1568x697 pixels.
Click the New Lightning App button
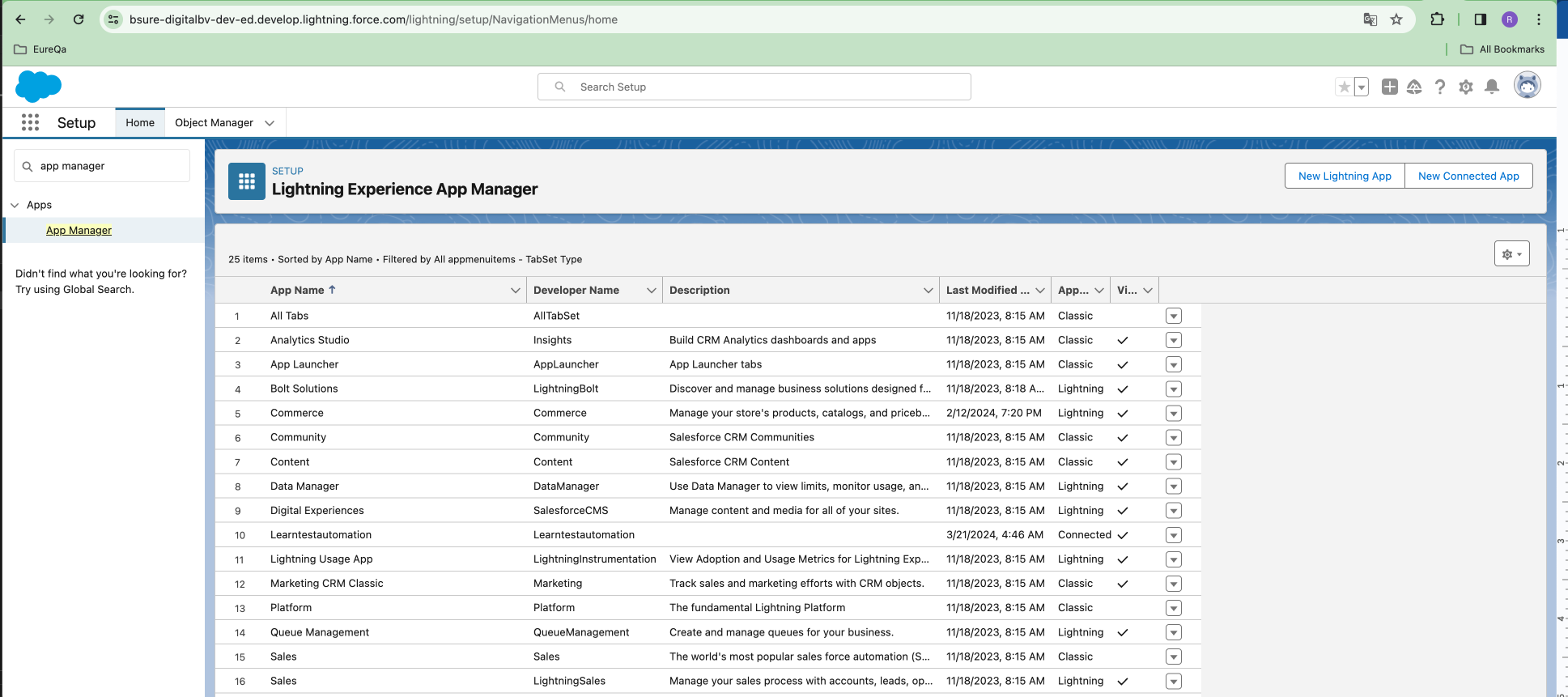[x=1345, y=176]
